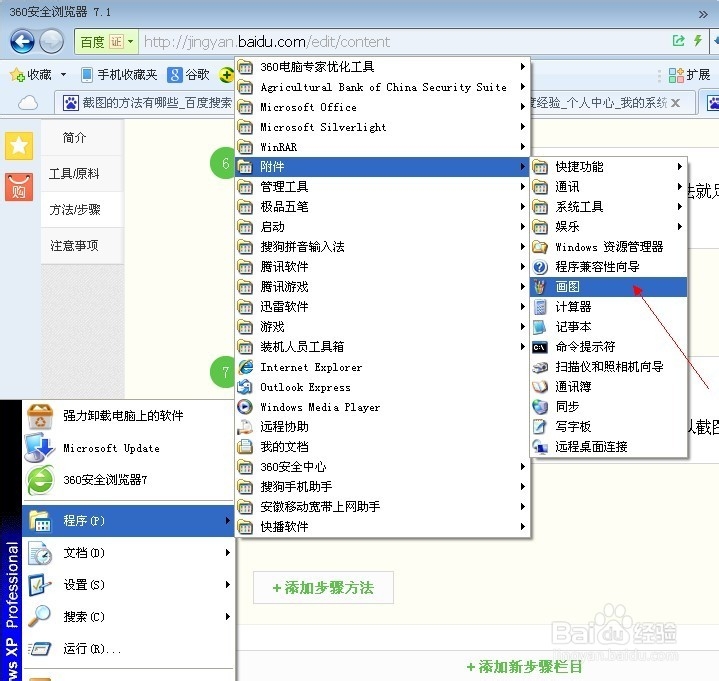Launch 计算器 calculator
Viewport: 719px width, 681px height.
(608, 307)
